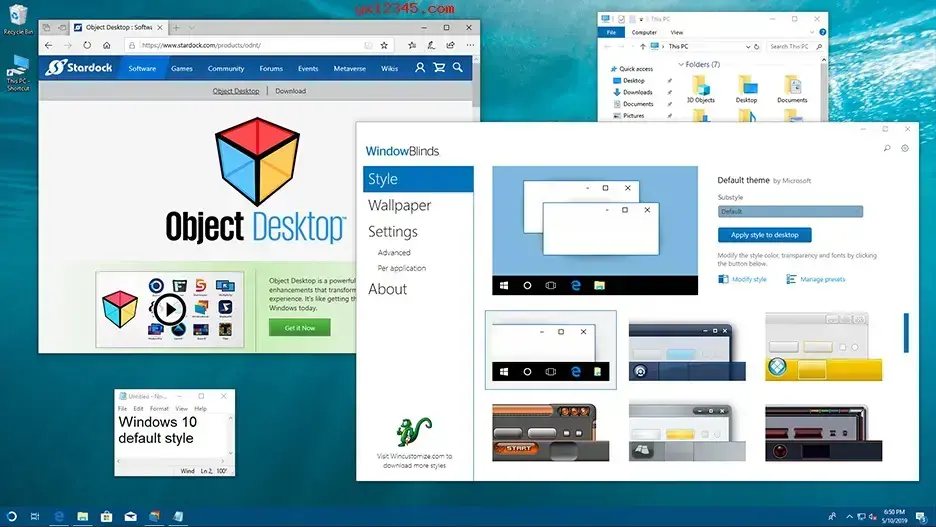Open the Edge Settings and more menu

(x=470, y=45)
